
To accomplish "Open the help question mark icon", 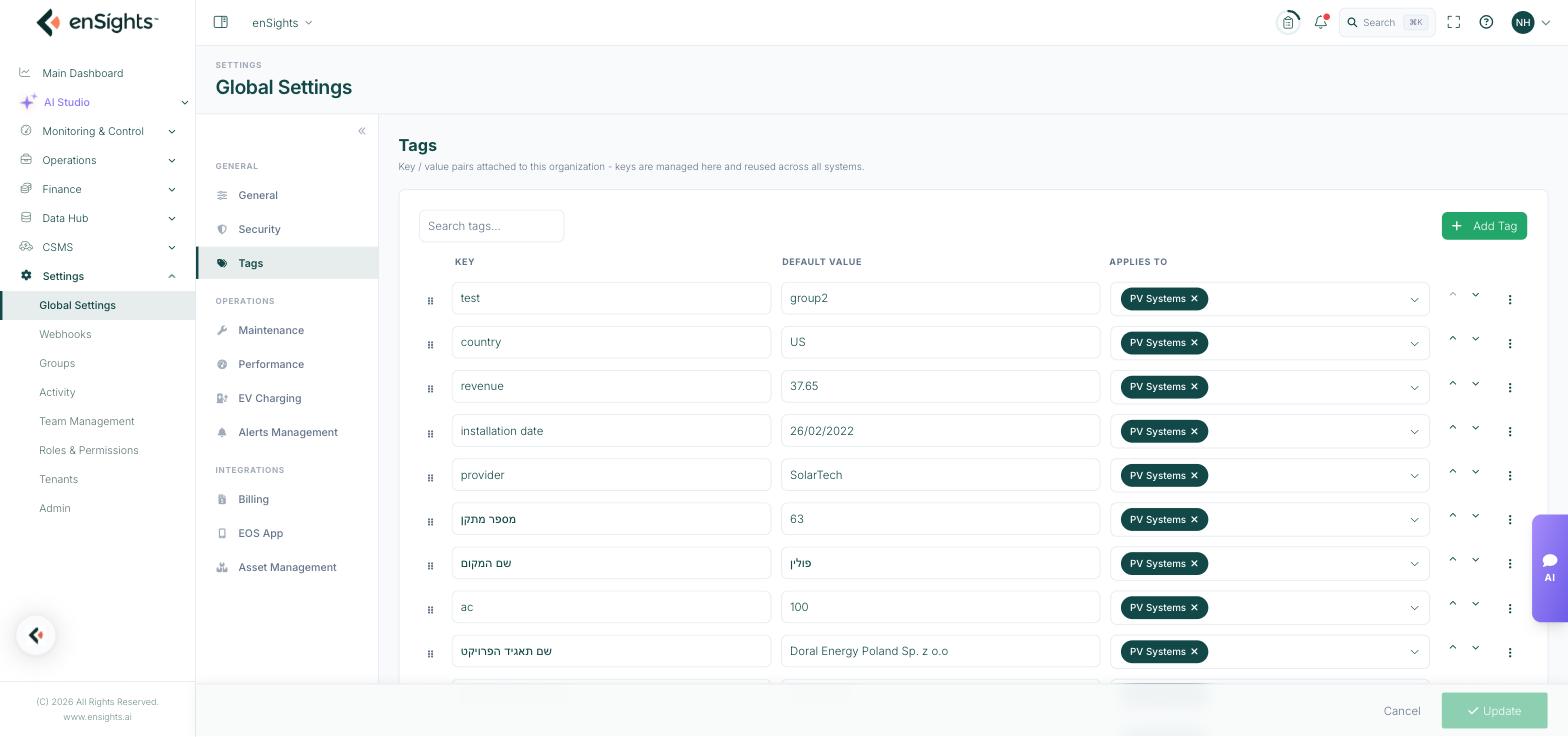I will click(x=1486, y=22).
